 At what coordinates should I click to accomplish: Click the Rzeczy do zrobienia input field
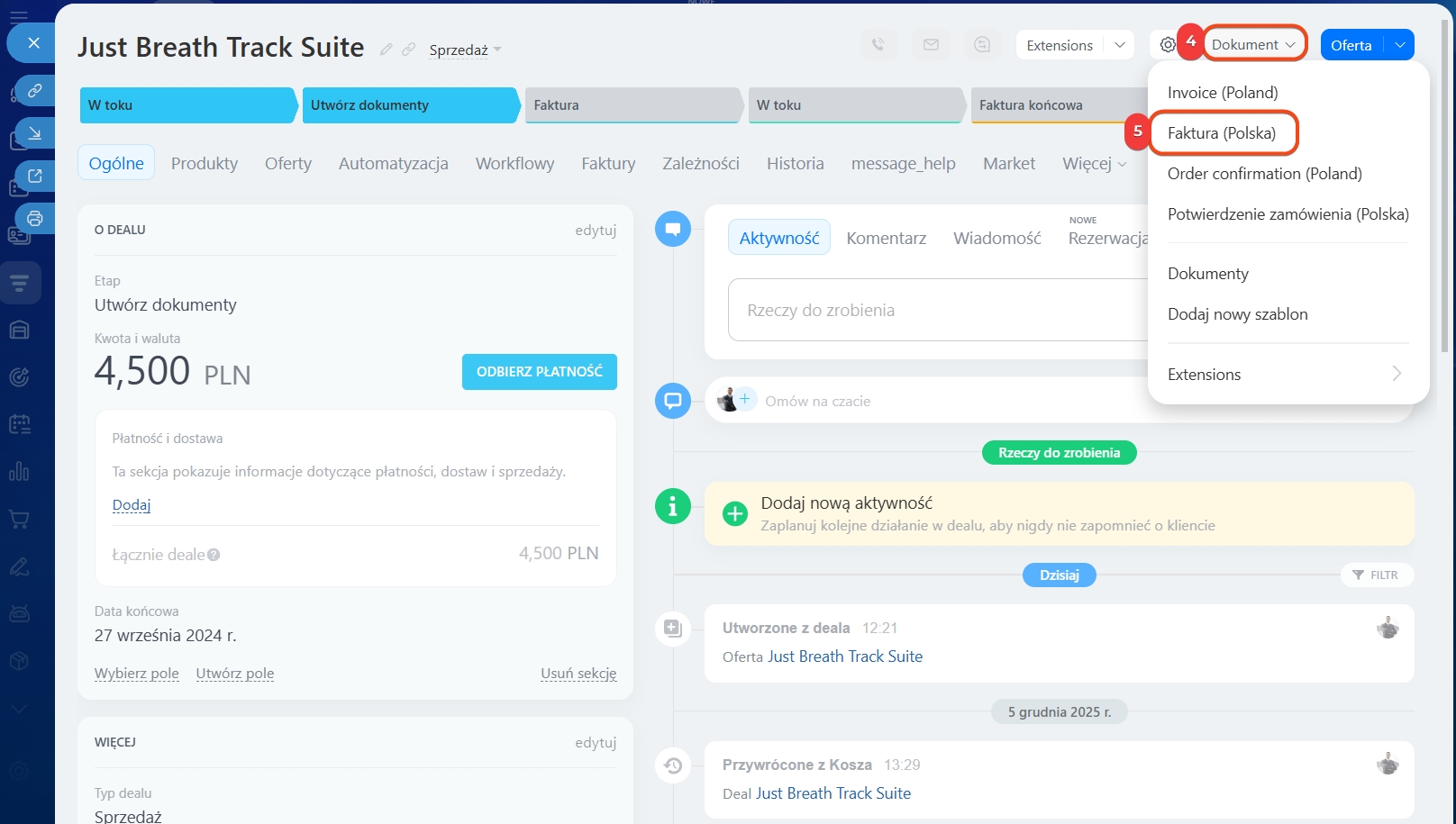937,311
